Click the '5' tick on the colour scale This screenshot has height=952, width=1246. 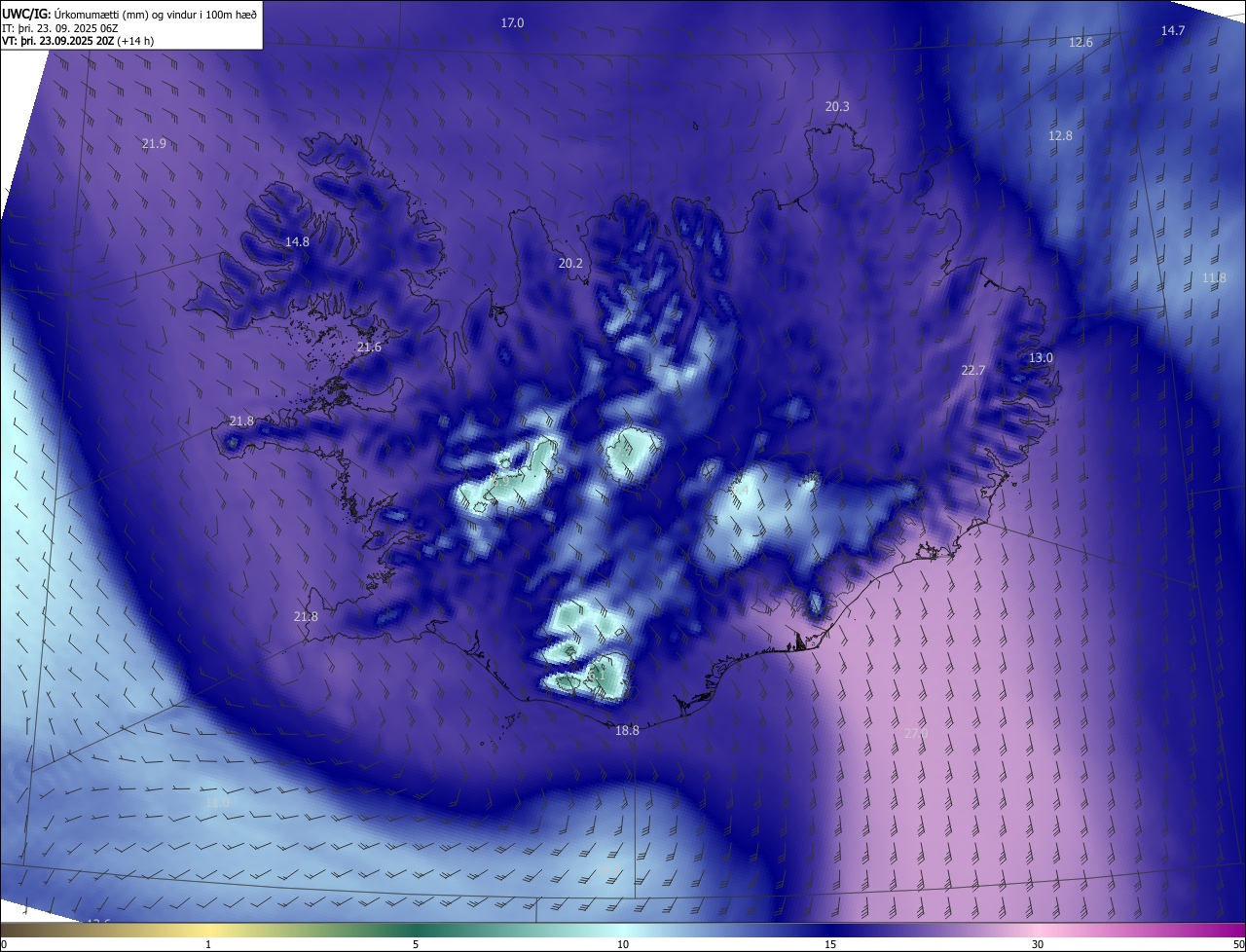point(416,944)
